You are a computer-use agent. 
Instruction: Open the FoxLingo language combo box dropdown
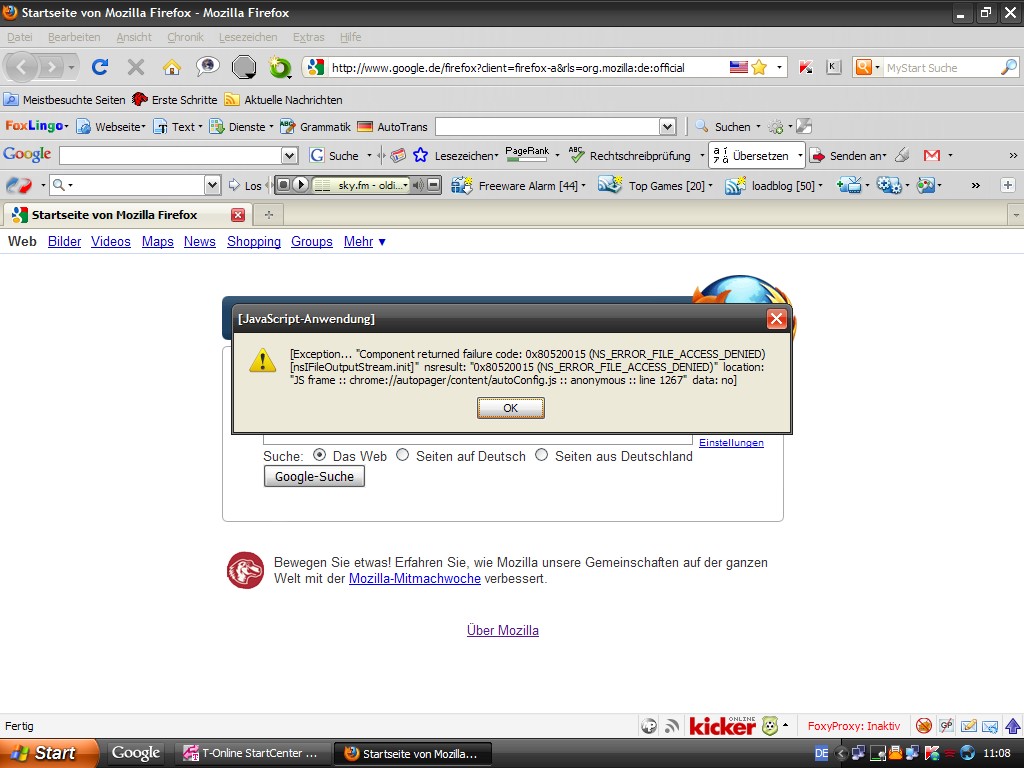point(667,127)
